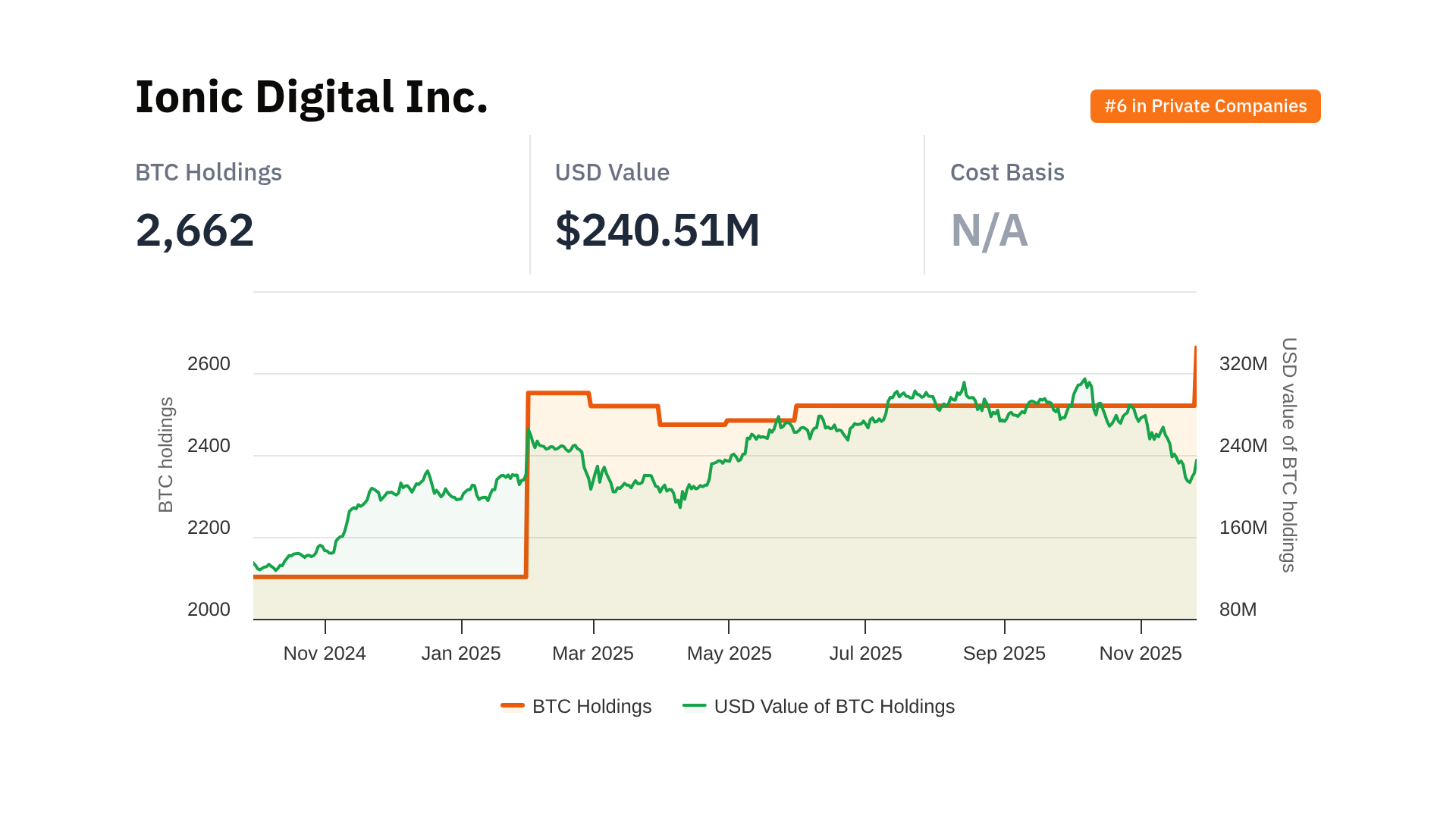Click the Ionic Digital Inc. title
Viewport: 1456px width, 819px height.
point(311,97)
